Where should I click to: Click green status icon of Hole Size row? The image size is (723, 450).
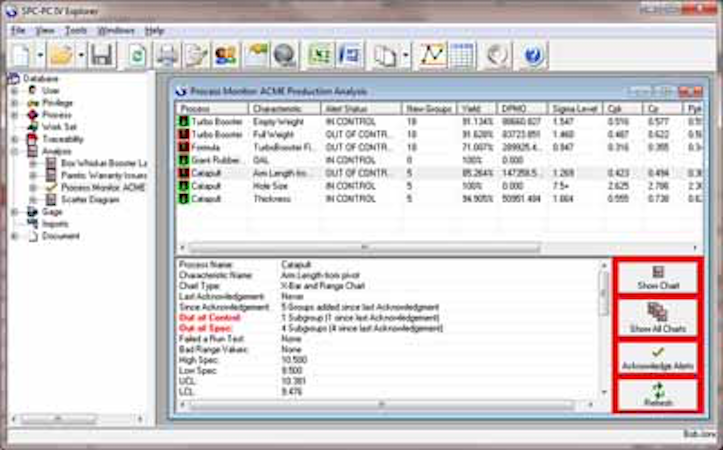184,186
